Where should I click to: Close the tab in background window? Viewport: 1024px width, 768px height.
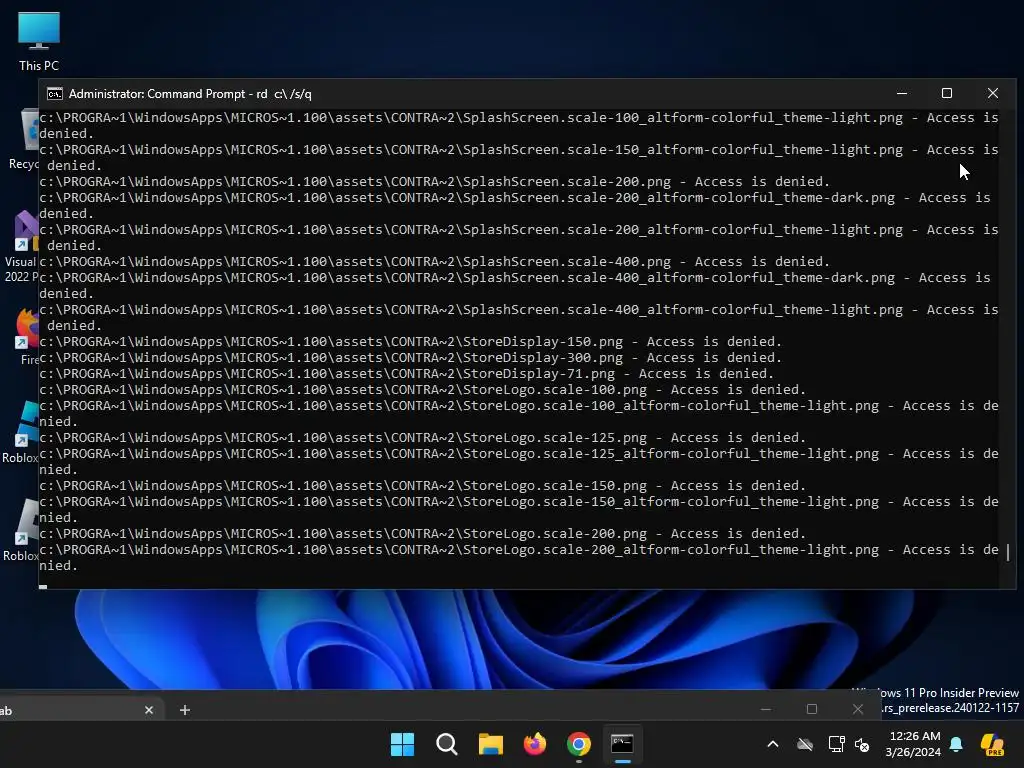[x=149, y=710]
